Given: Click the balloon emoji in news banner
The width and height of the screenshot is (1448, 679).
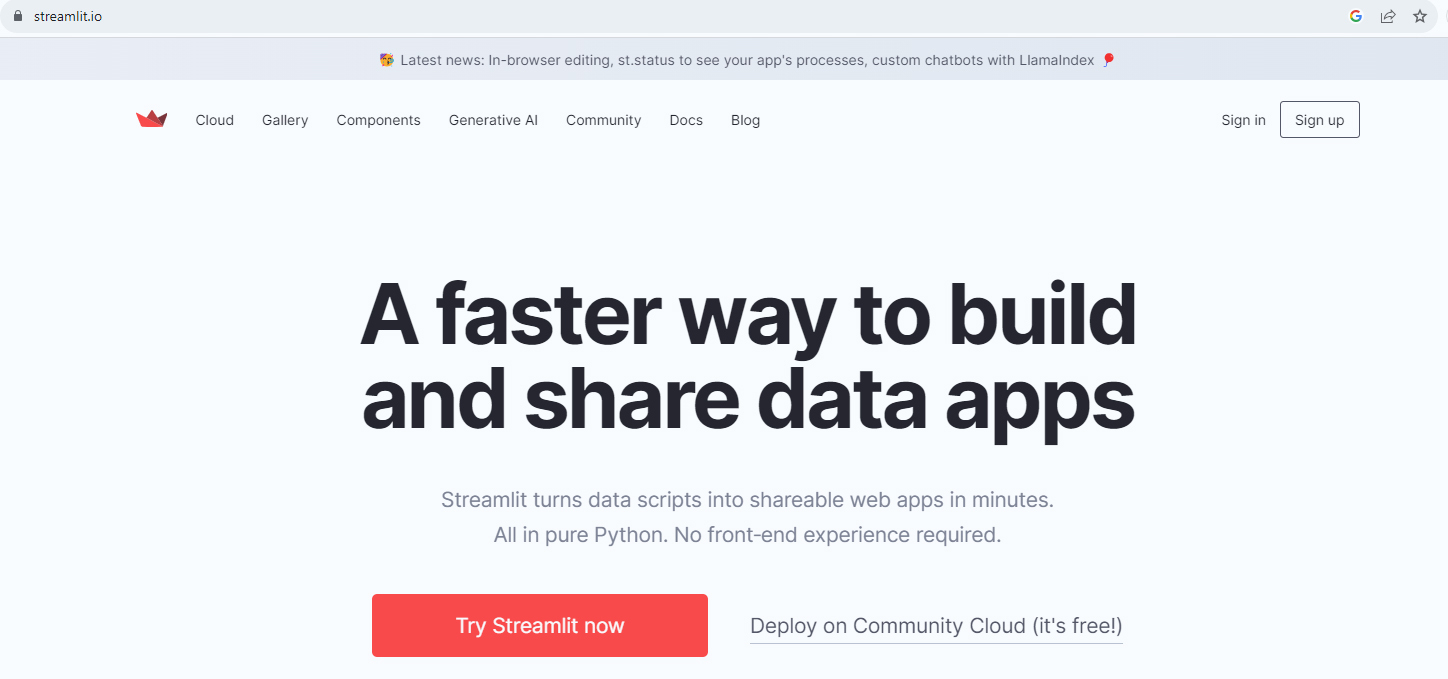Looking at the screenshot, I should [x=1108, y=60].
